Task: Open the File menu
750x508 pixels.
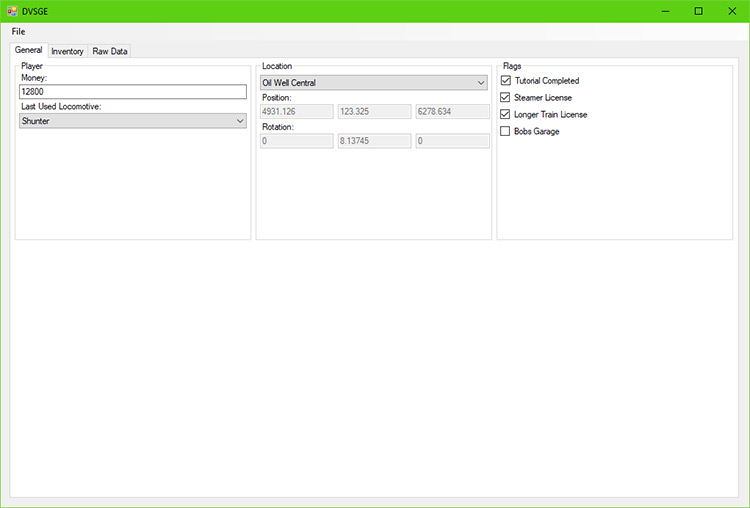Action: coord(18,32)
